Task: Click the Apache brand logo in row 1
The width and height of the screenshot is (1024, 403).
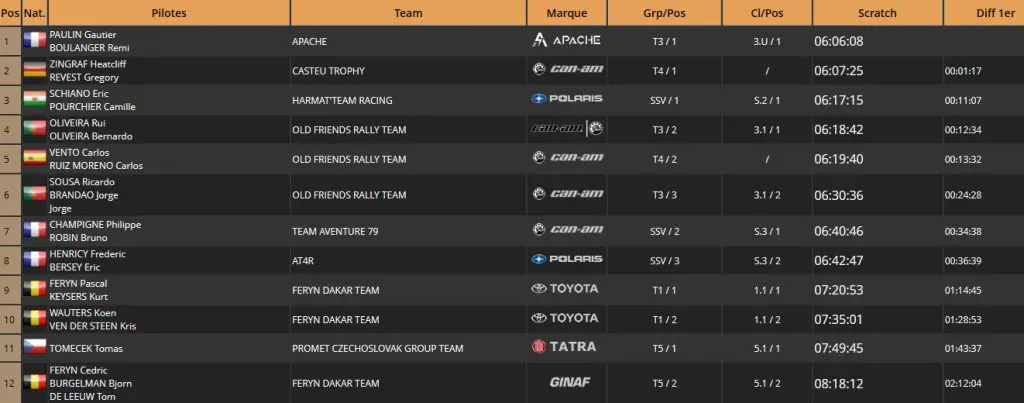Action: [566, 41]
